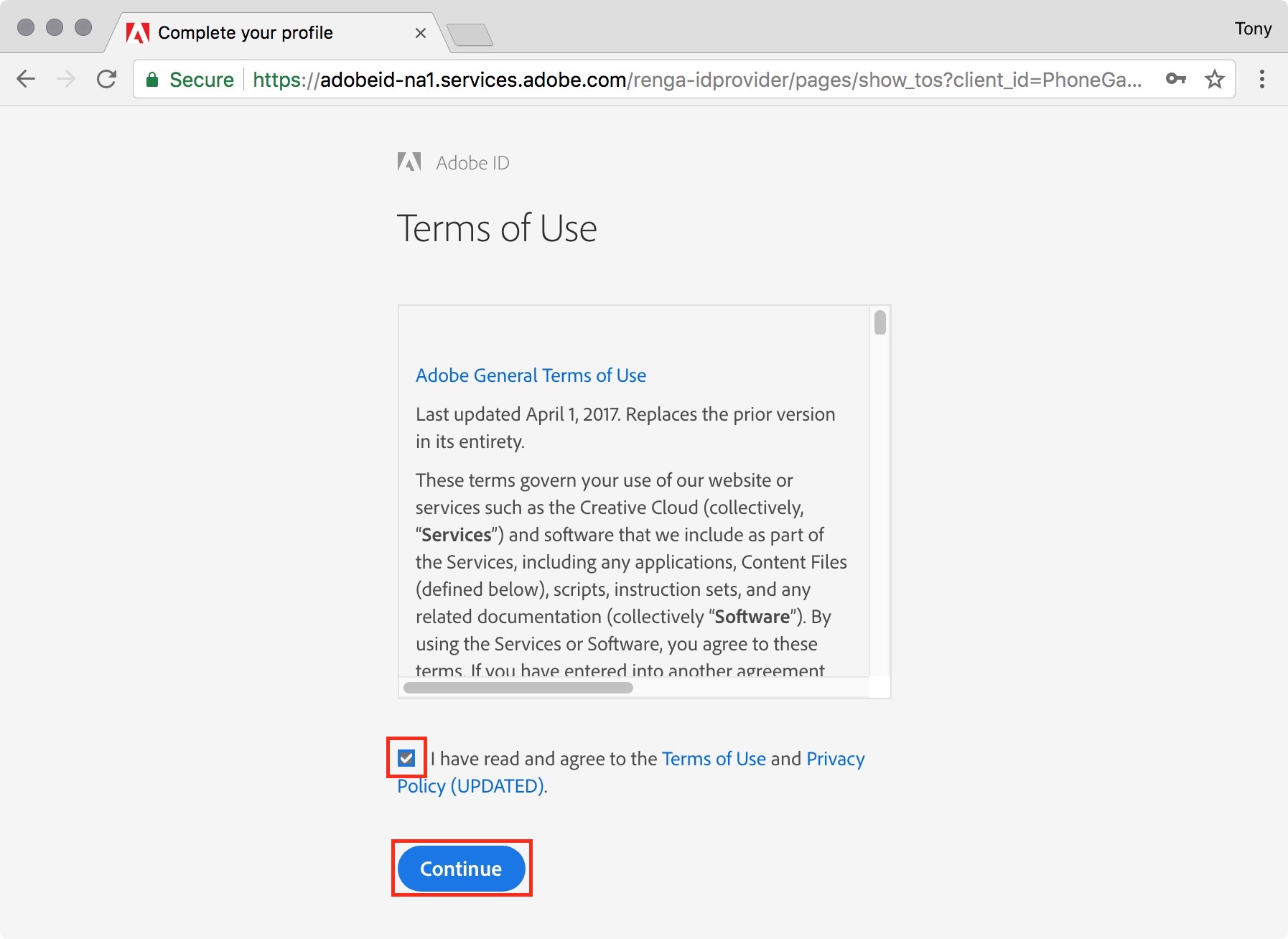Open Adobe General Terms of Use link

pos(531,375)
